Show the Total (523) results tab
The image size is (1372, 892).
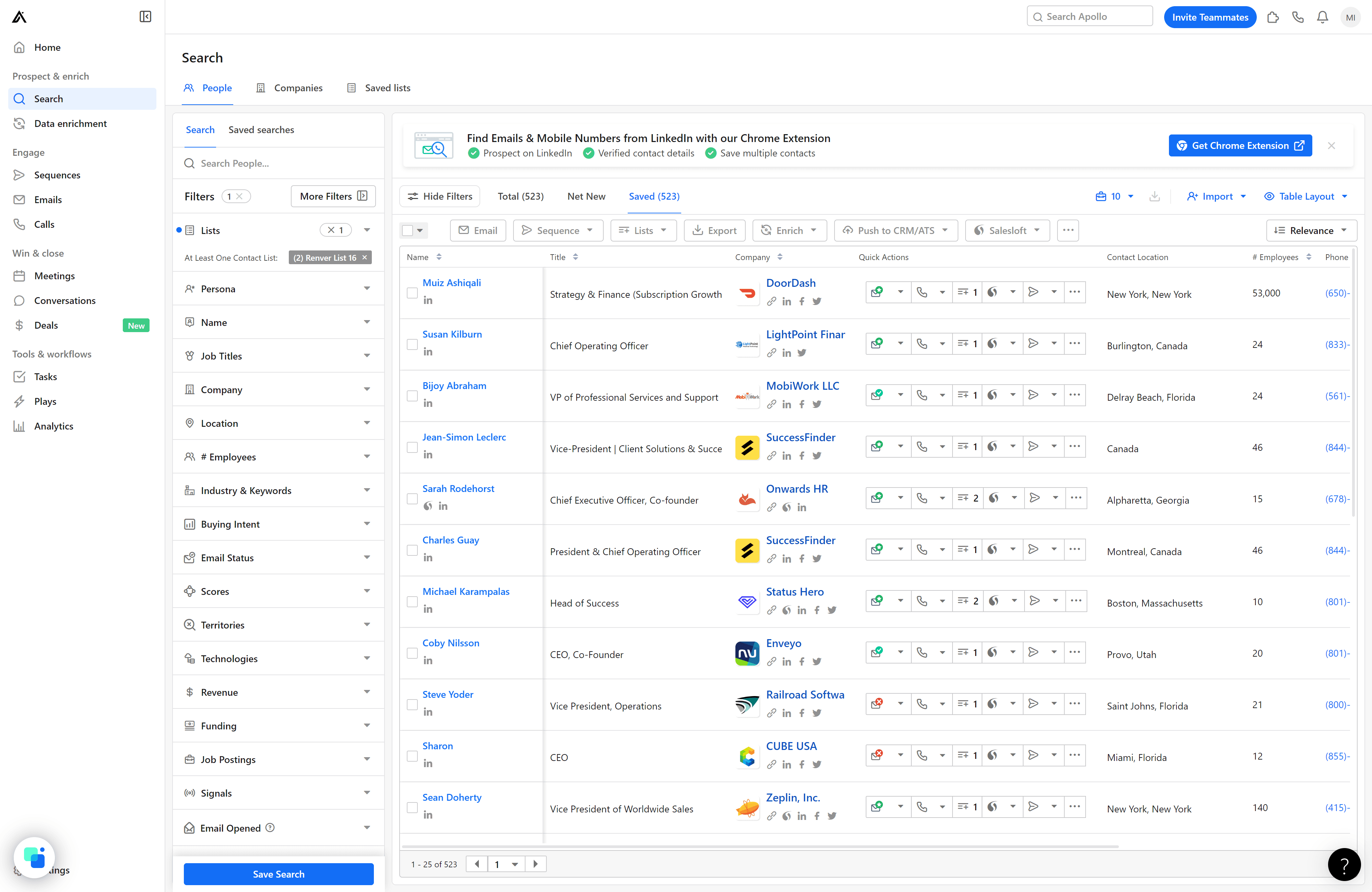pyautogui.click(x=521, y=197)
